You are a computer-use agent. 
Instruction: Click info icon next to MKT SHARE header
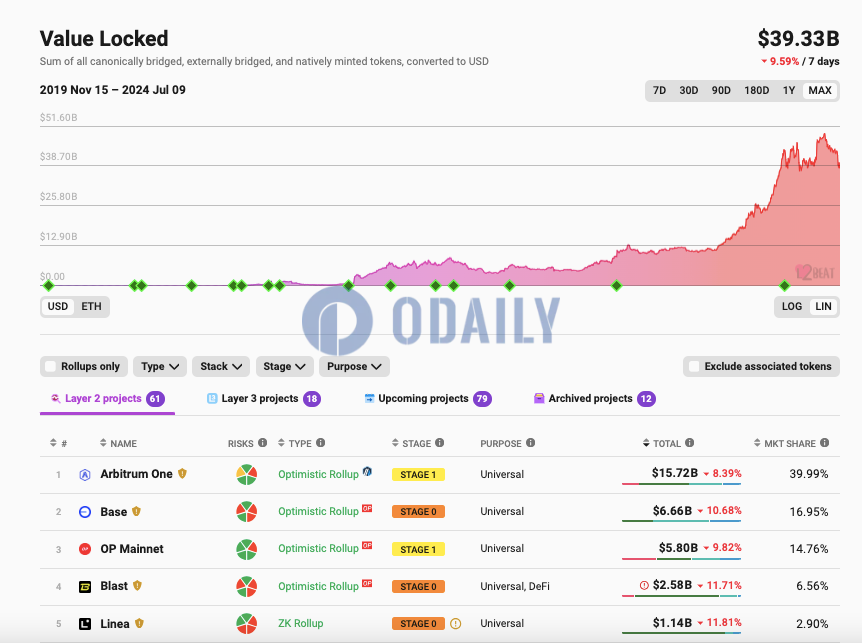tap(825, 442)
